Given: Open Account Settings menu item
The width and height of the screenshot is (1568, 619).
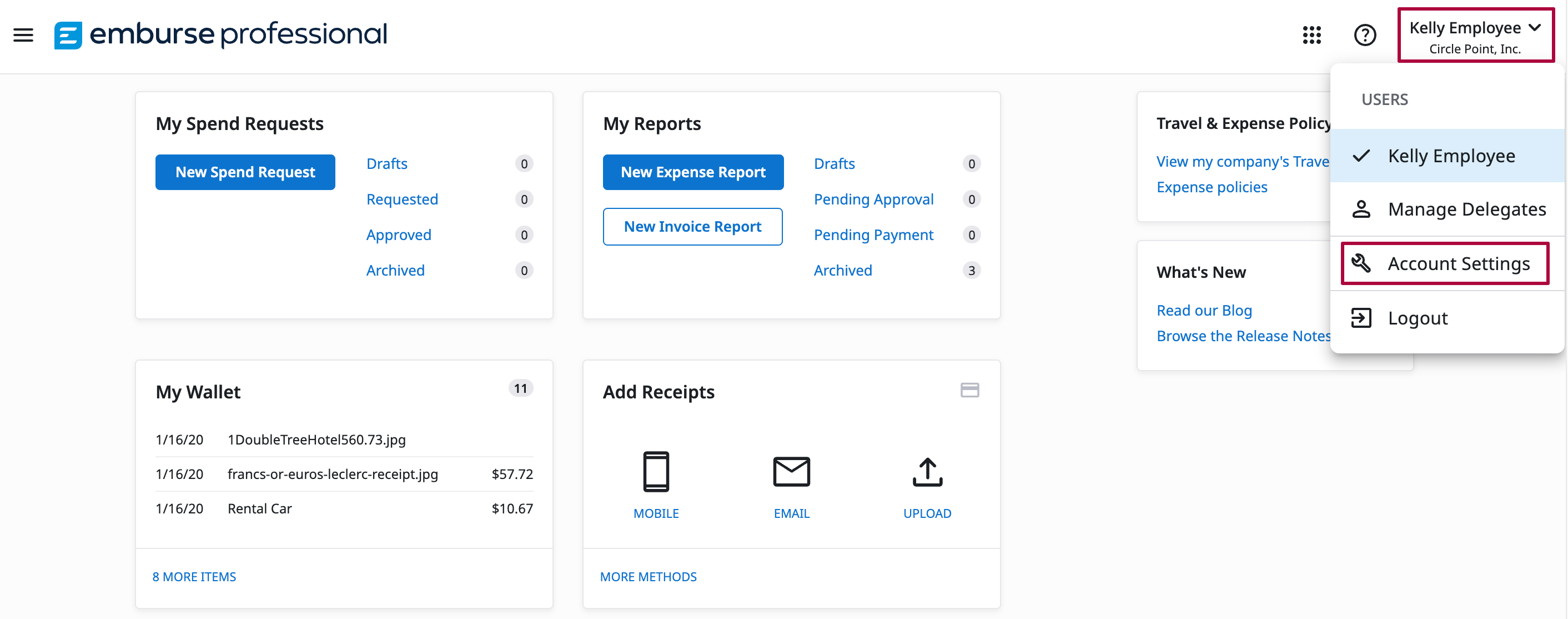Looking at the screenshot, I should [x=1458, y=263].
